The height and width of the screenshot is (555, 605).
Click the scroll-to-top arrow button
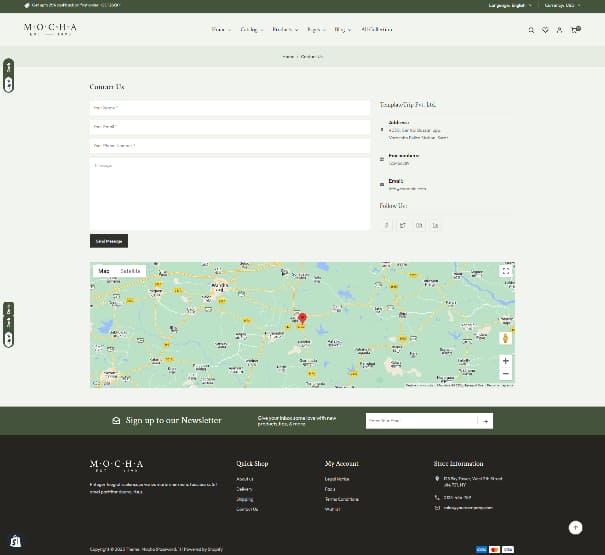point(575,527)
